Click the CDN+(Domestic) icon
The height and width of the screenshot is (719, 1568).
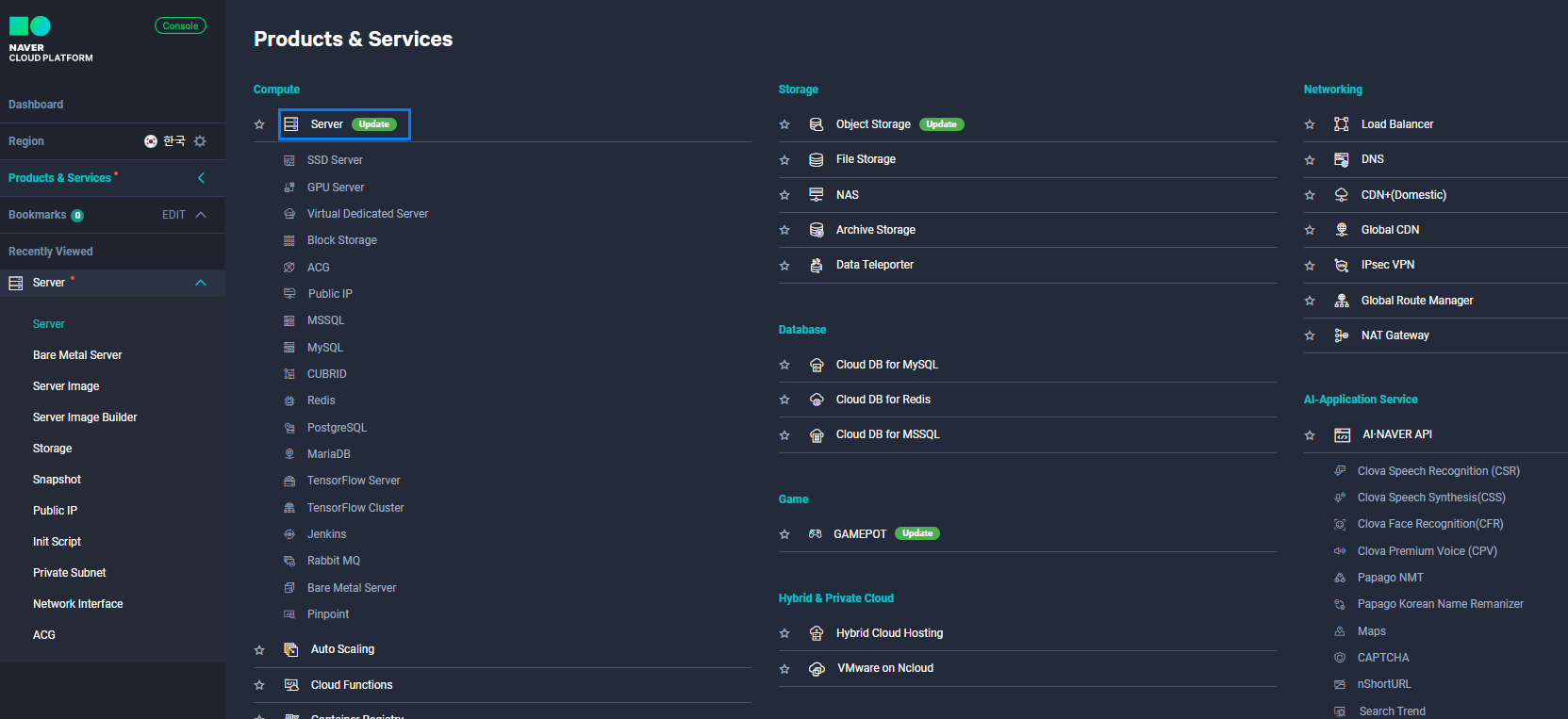coord(1342,195)
